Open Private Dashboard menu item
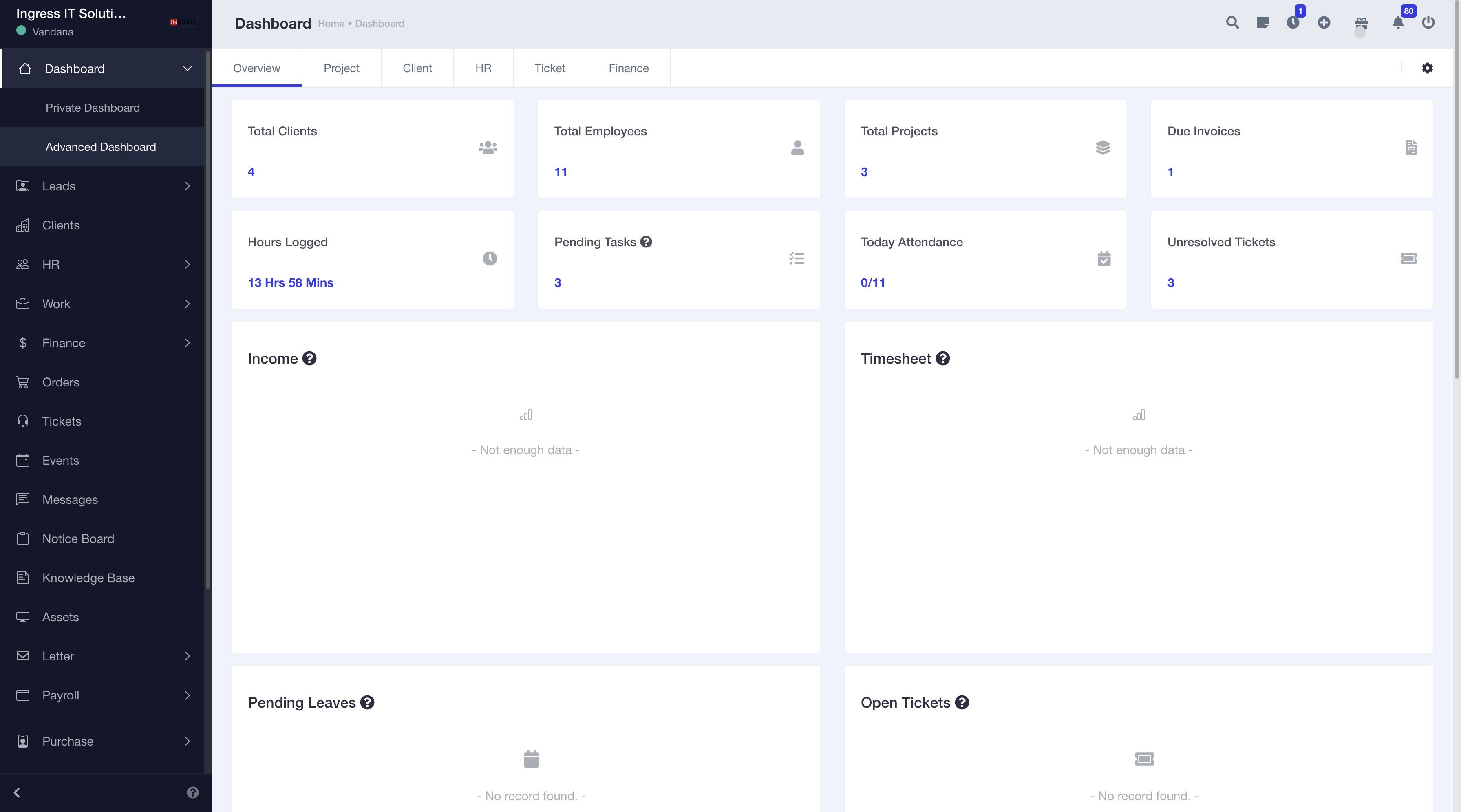 pyautogui.click(x=102, y=108)
